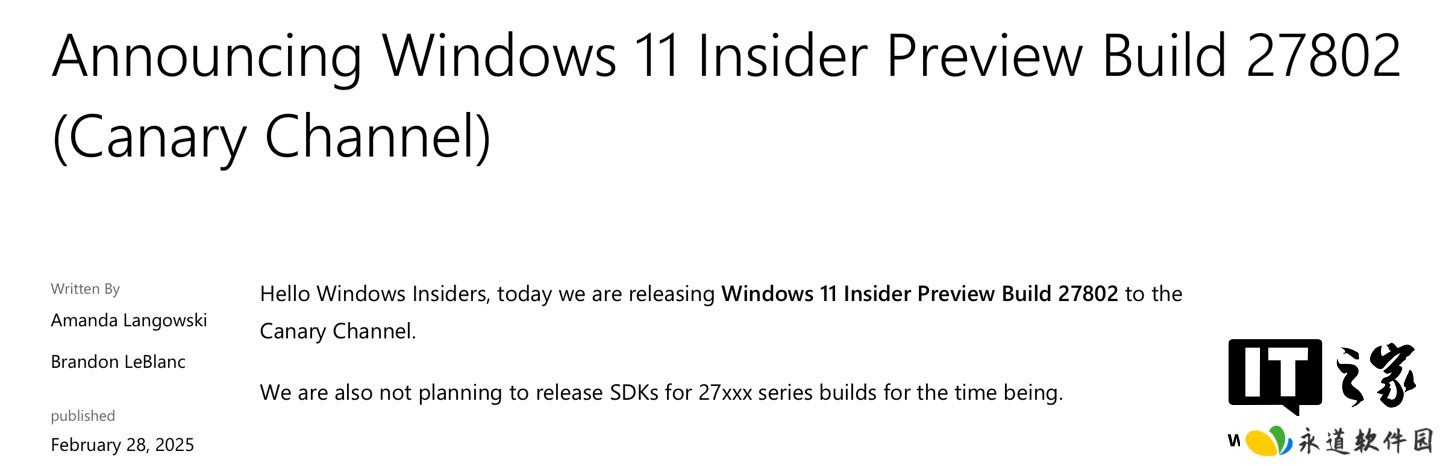Image resolution: width=1440 pixels, height=466 pixels.
Task: Open Amanda Langowski's author page
Action: [129, 320]
